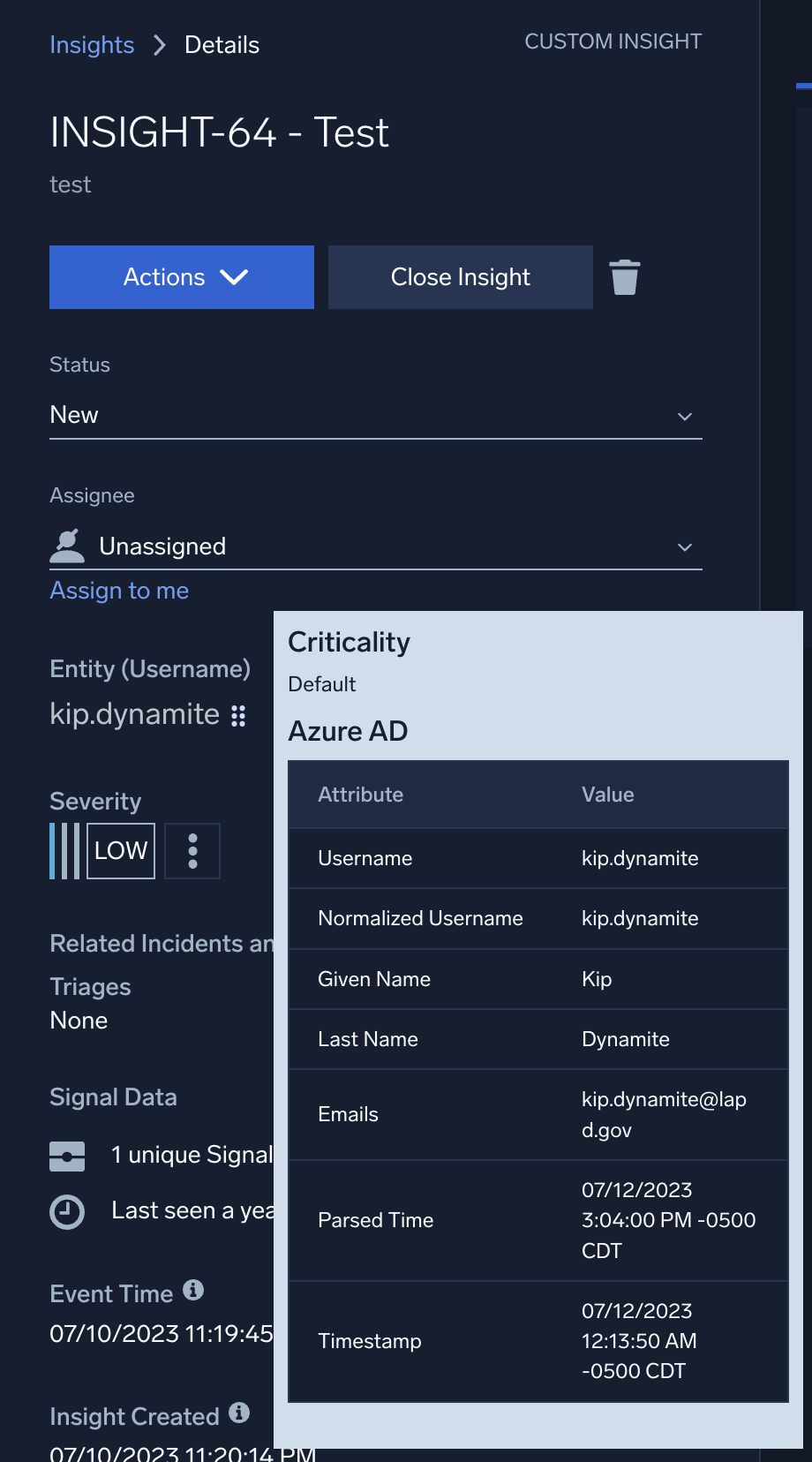The height and width of the screenshot is (1462, 812).
Task: Click the dots icon beside kip.dynamite
Action: click(238, 715)
